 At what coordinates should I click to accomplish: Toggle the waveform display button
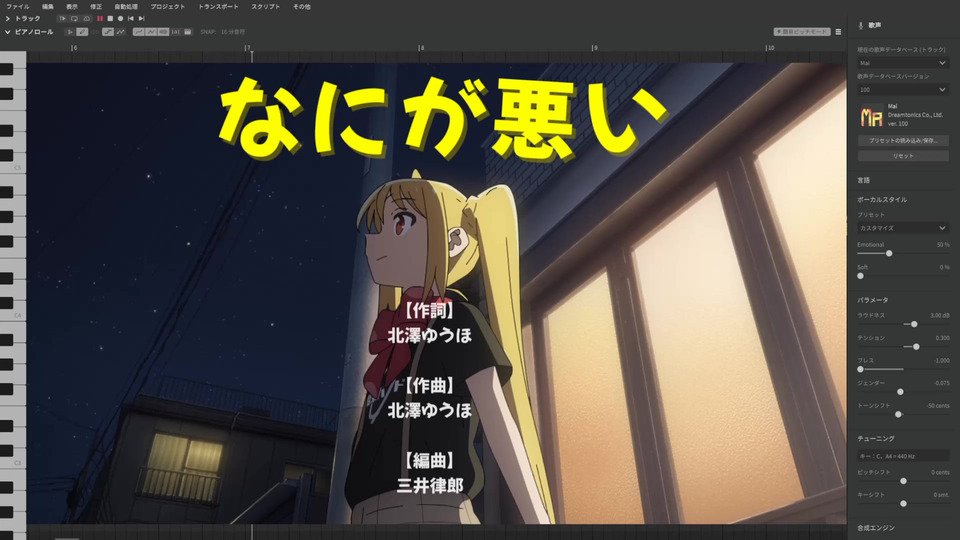tap(151, 32)
